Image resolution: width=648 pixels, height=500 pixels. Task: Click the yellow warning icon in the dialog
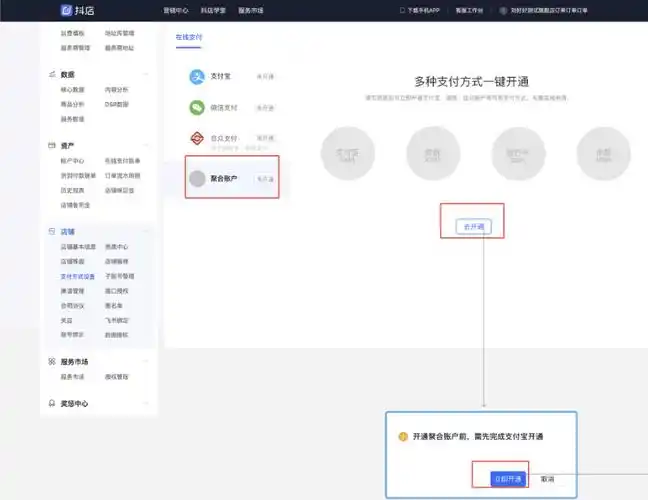403,436
